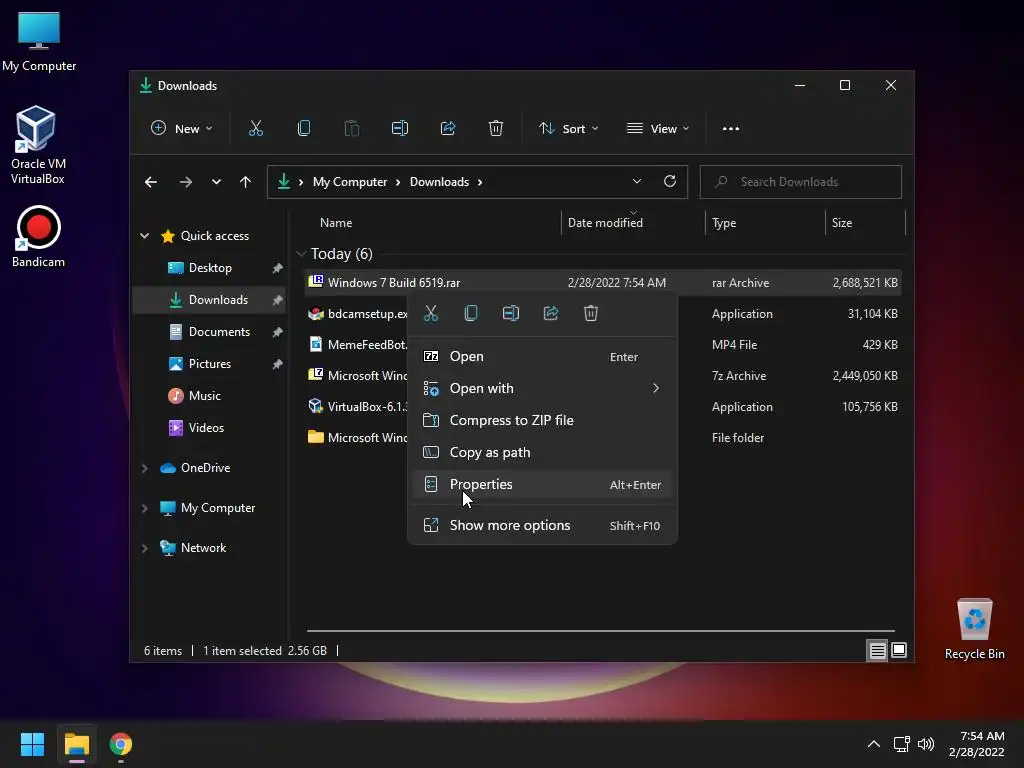Image resolution: width=1024 pixels, height=768 pixels.
Task: Open the taskbar clock and date
Action: click(976, 744)
